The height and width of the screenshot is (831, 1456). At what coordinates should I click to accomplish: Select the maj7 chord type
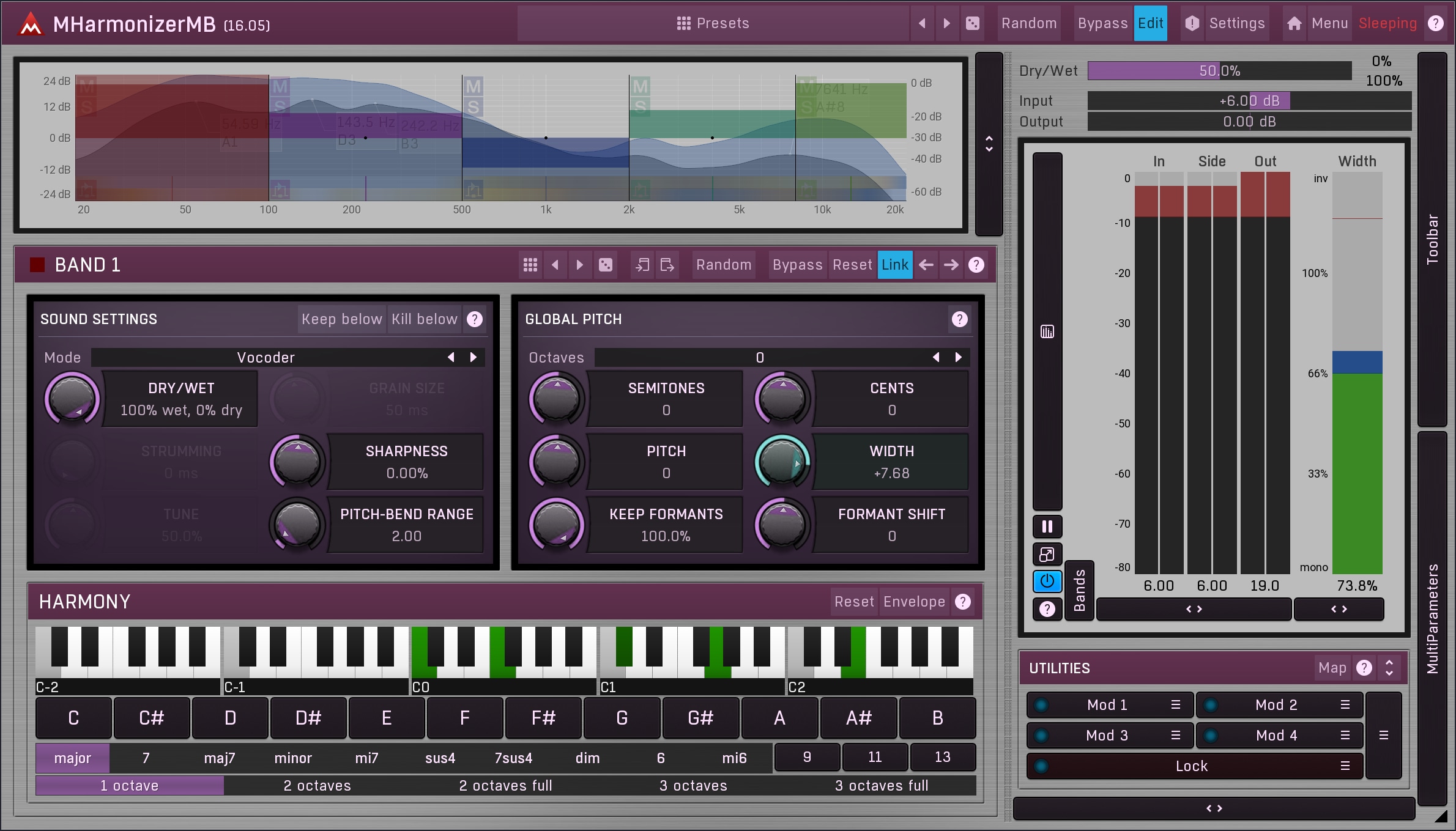(220, 758)
